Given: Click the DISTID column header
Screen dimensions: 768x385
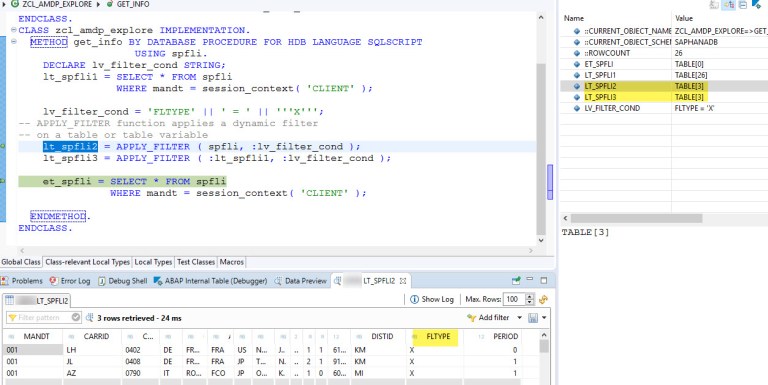Looking at the screenshot, I should point(378,337).
